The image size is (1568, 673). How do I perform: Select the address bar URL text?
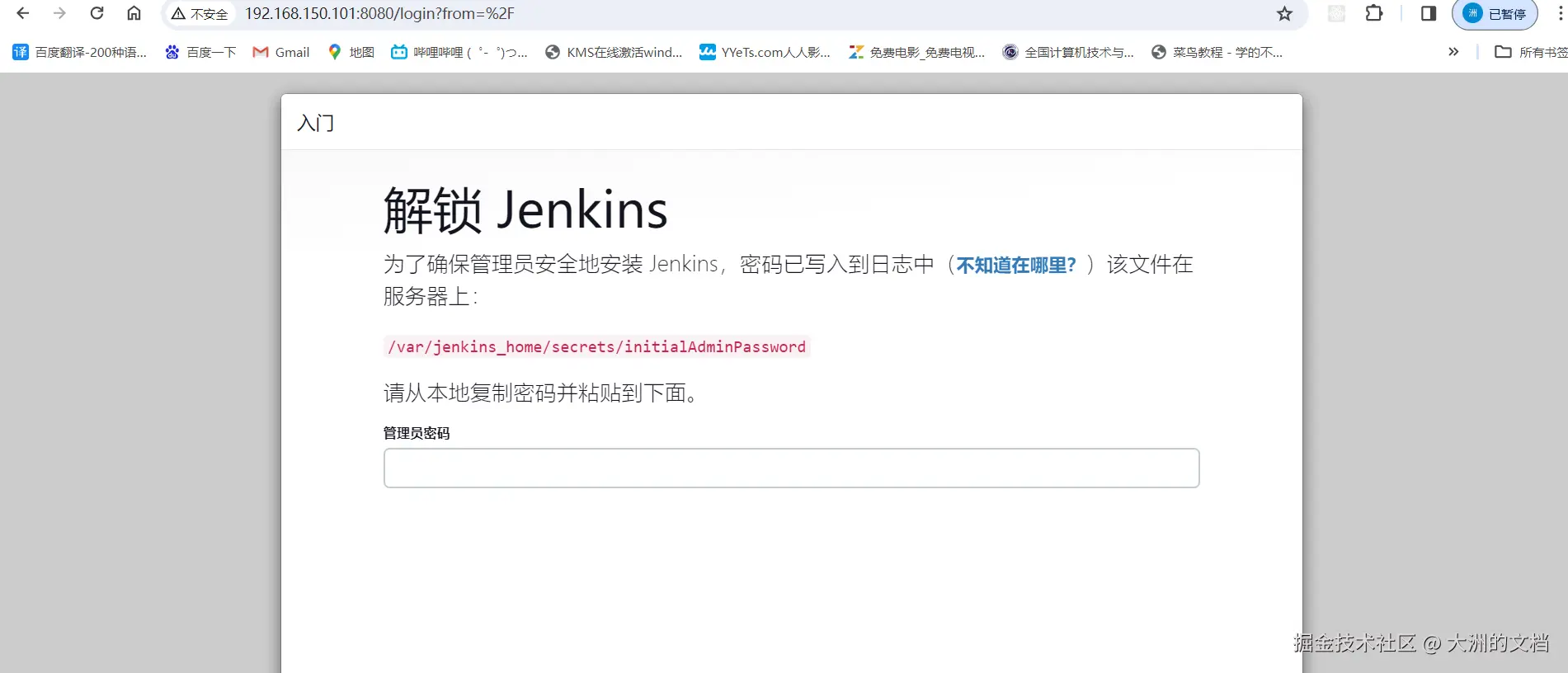[x=379, y=14]
